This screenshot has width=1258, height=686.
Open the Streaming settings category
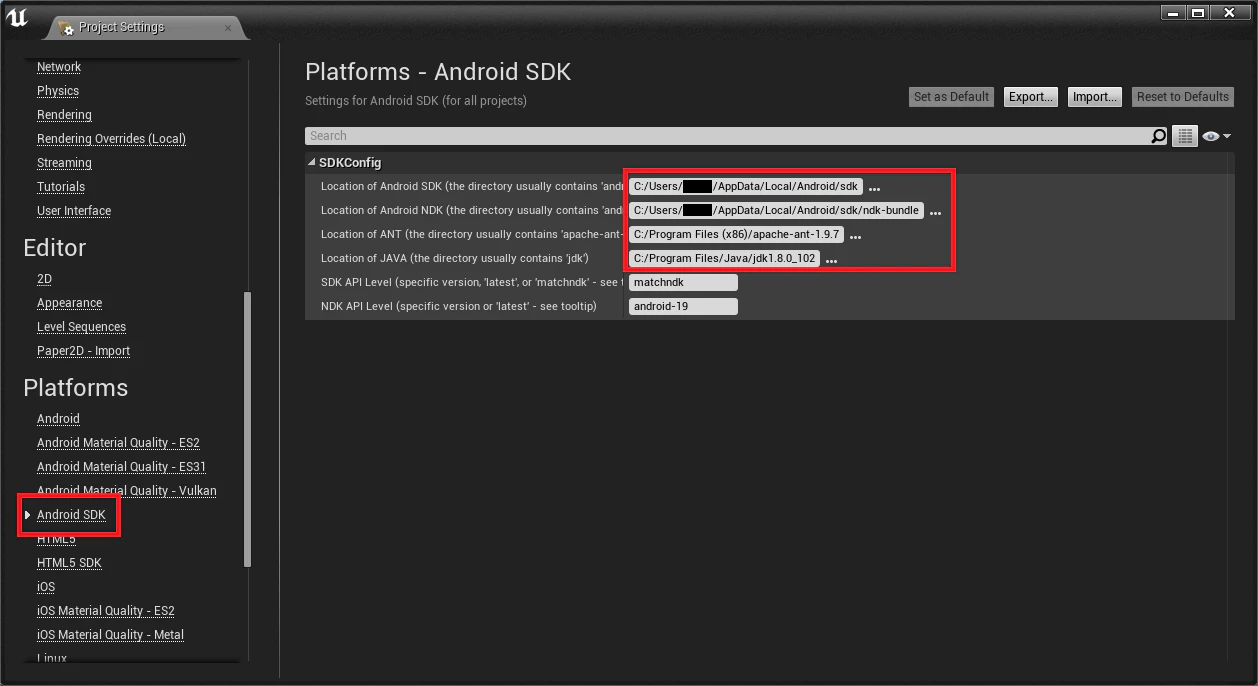(64, 163)
